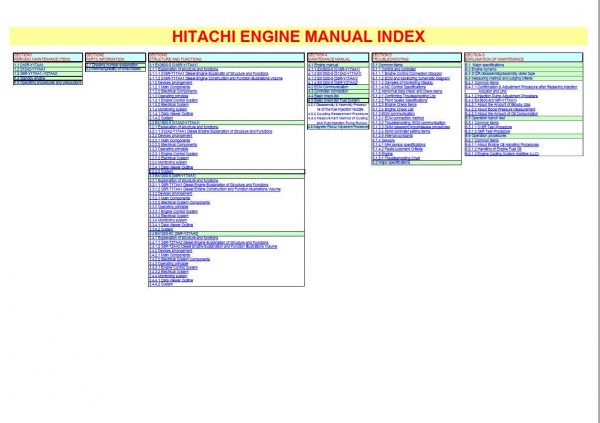Viewport: 600px width, 423px height.
Task: Open ECM controller setting items link
Action: tap(401, 131)
